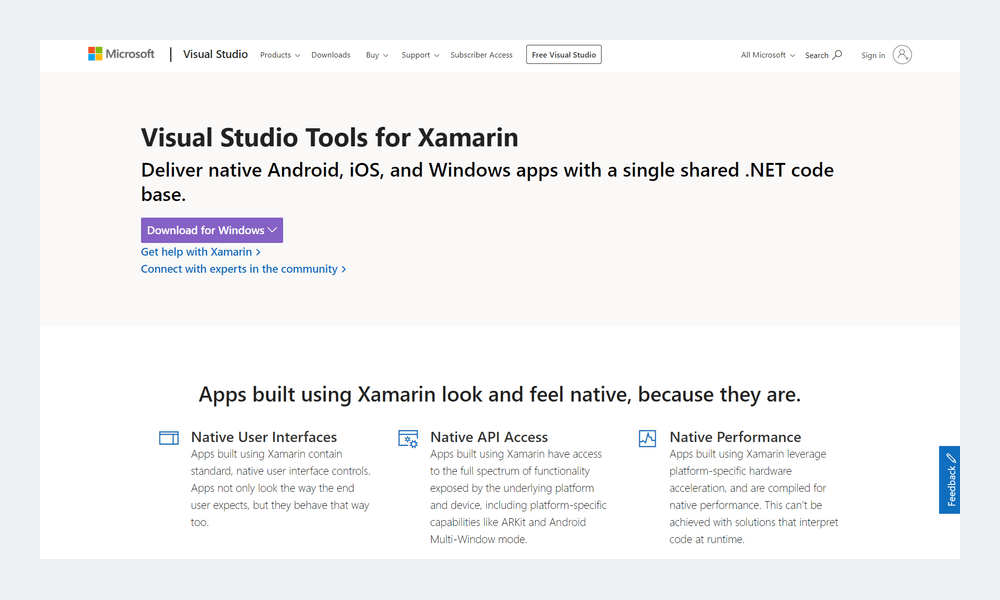
Task: Click the Native API Access gear icon
Action: pos(408,439)
